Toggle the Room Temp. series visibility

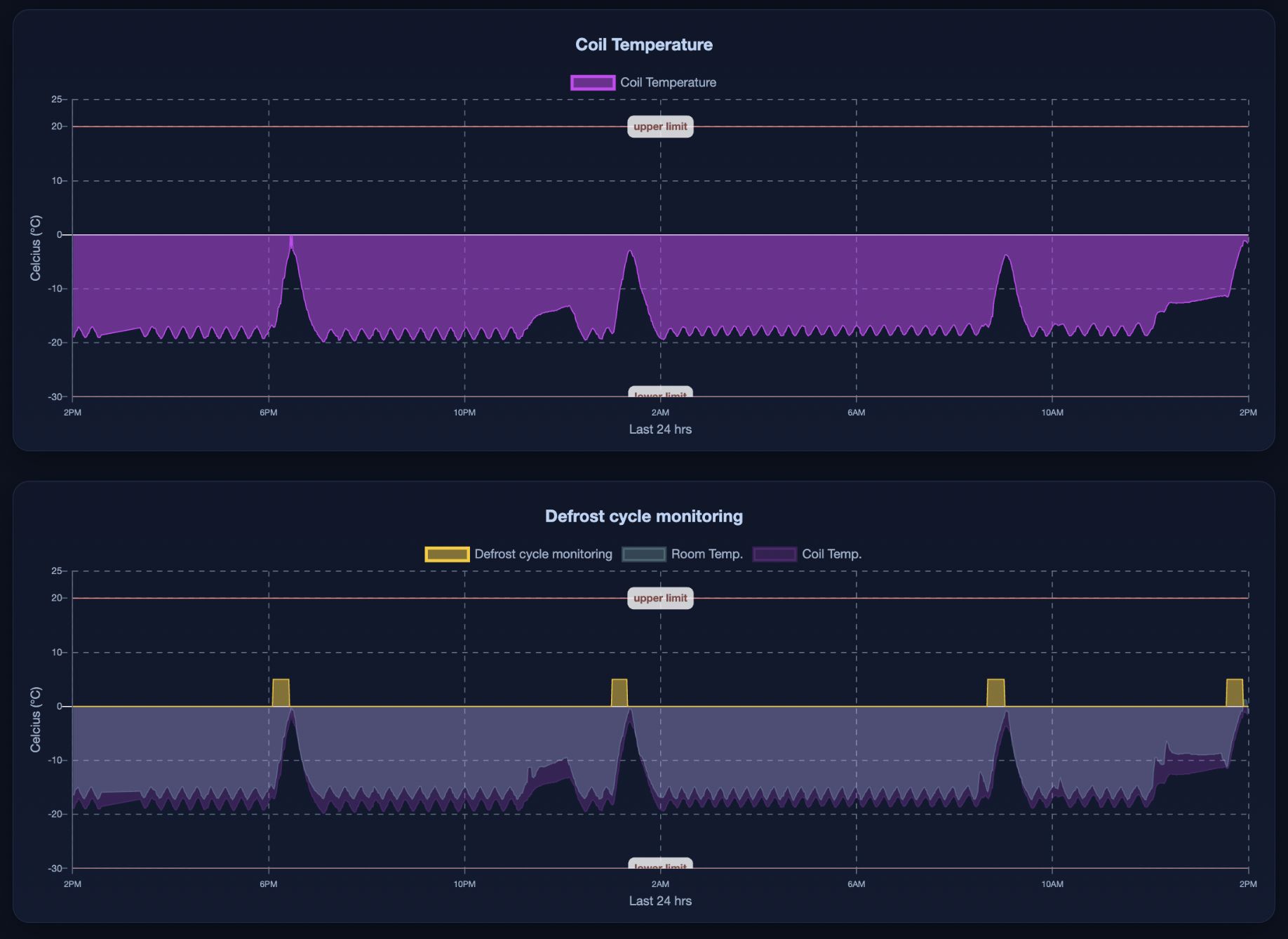[706, 554]
